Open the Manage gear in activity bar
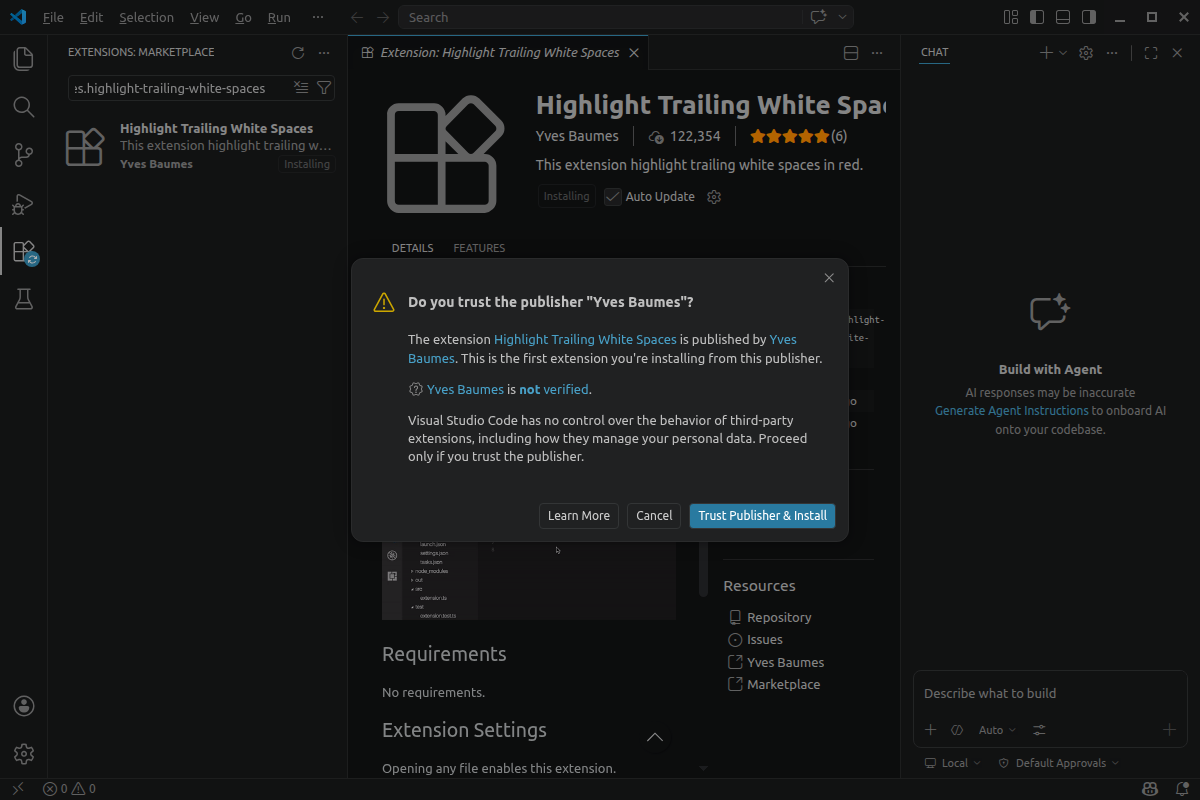The height and width of the screenshot is (800, 1200). [x=24, y=753]
